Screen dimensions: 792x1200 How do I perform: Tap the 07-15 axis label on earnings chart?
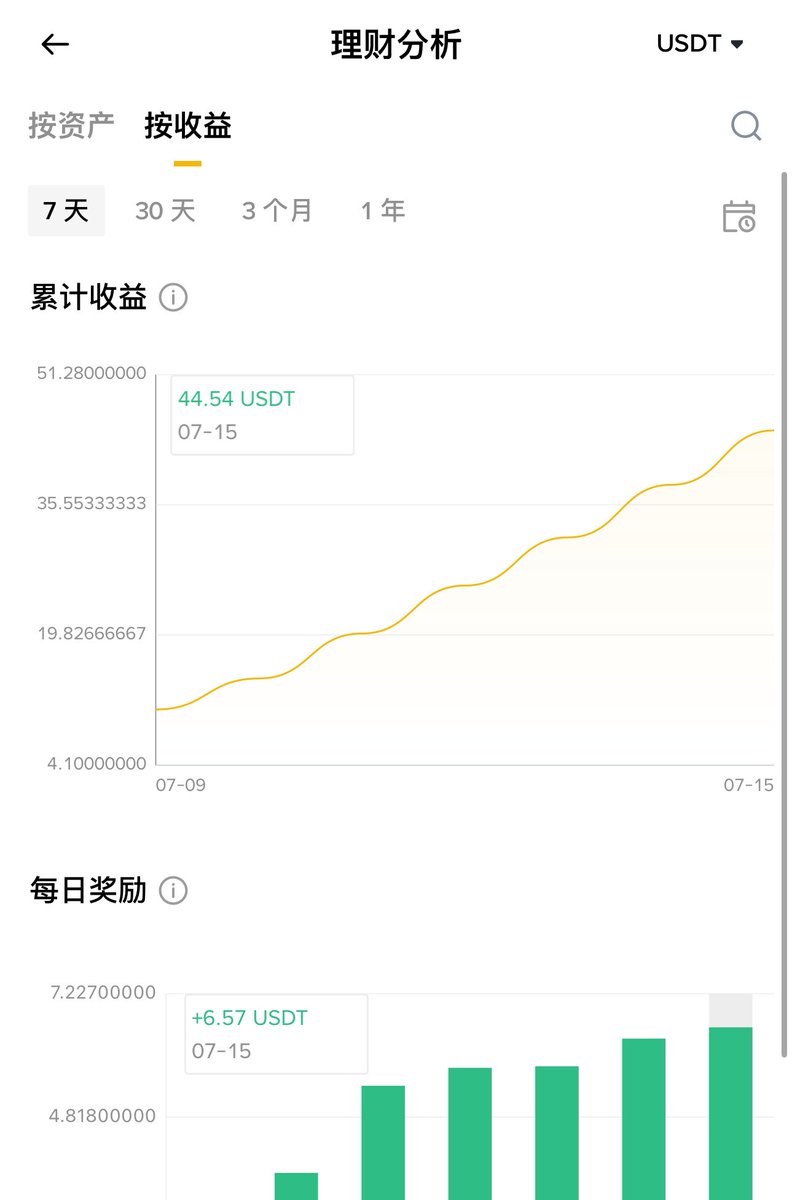tap(749, 785)
